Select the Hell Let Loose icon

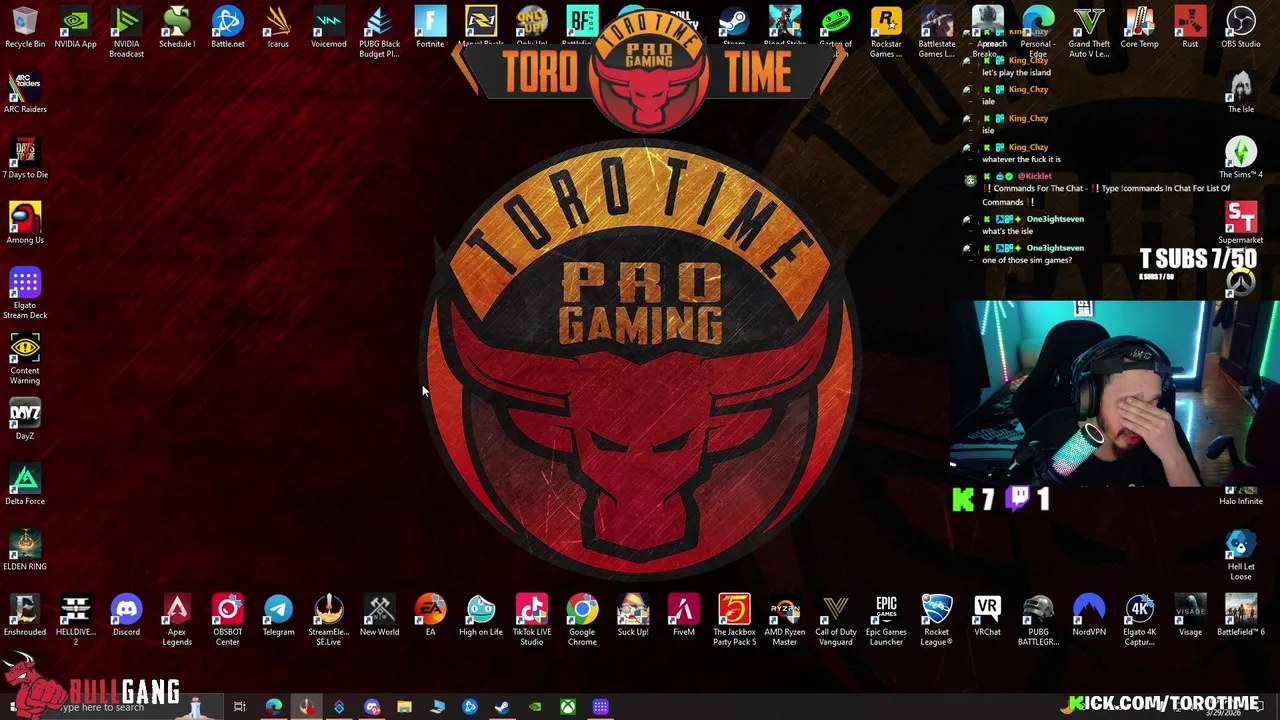click(1241, 556)
